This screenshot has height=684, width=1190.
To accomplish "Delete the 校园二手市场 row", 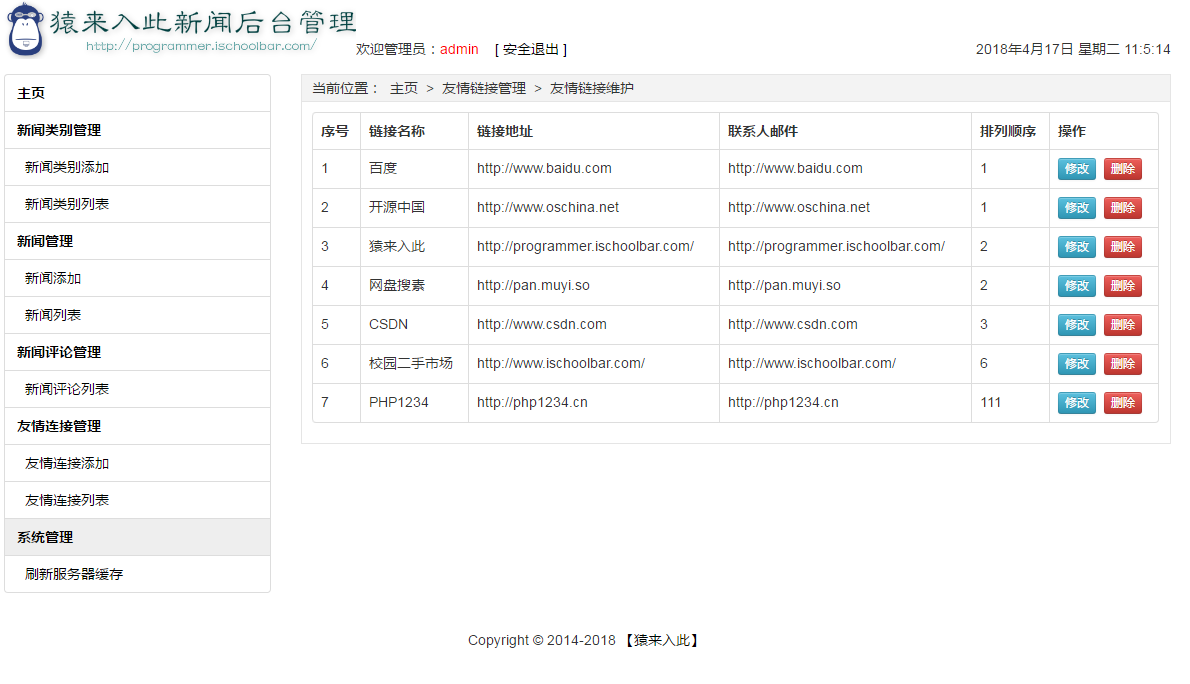I will pyautogui.click(x=1122, y=364).
